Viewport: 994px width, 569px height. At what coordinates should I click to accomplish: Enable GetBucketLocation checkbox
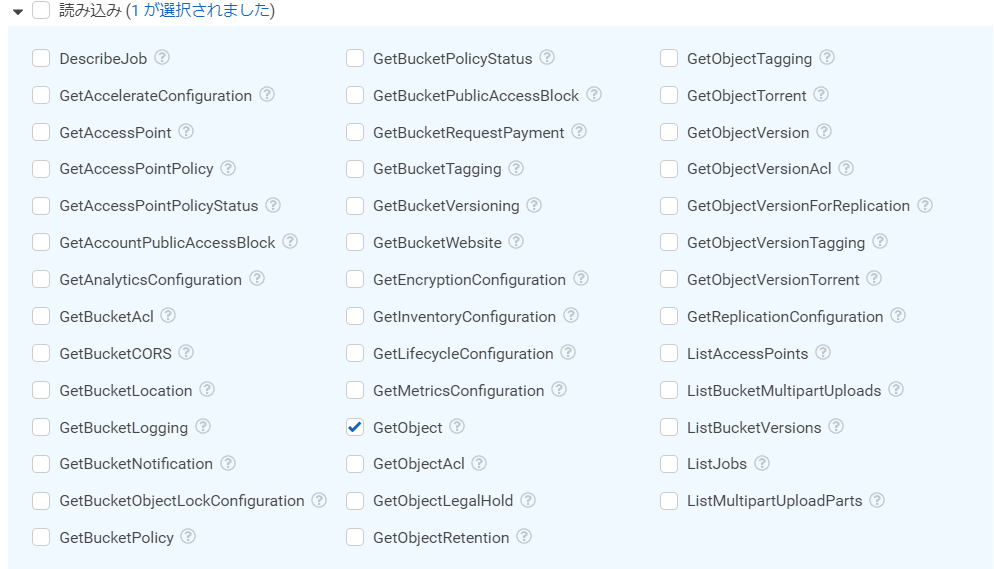point(41,390)
